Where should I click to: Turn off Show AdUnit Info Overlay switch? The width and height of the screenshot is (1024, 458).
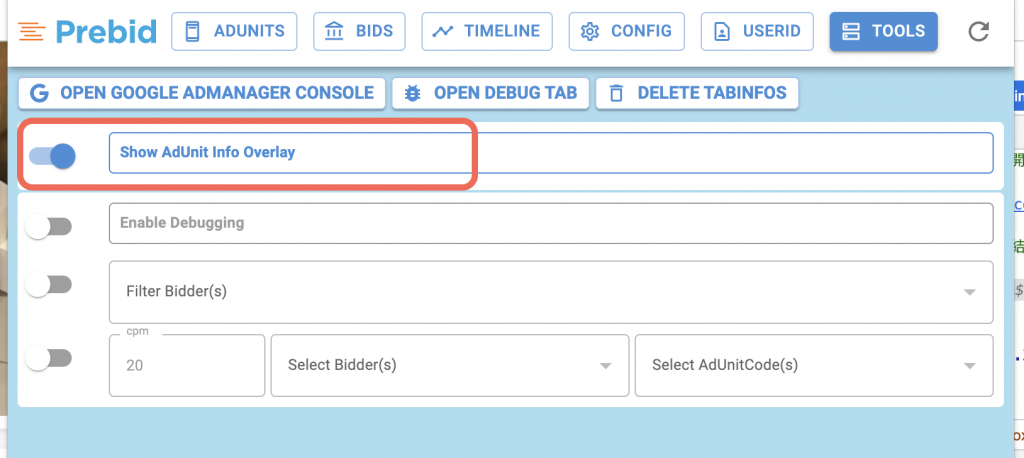click(53, 155)
